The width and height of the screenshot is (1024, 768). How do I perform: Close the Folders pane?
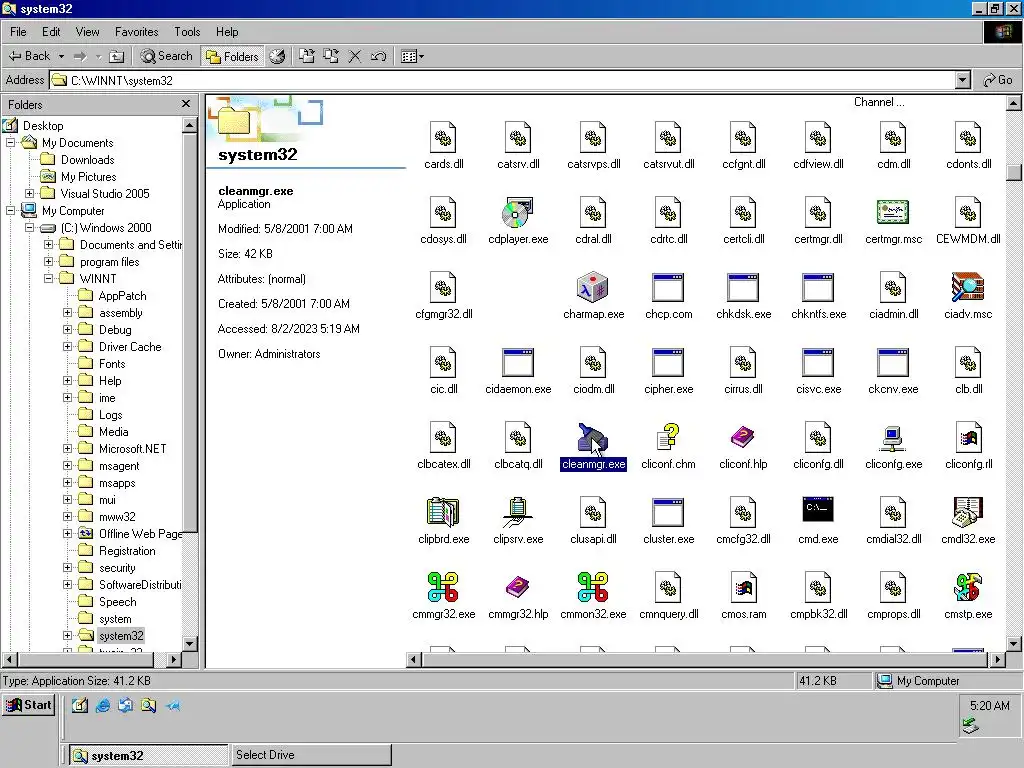click(x=186, y=104)
